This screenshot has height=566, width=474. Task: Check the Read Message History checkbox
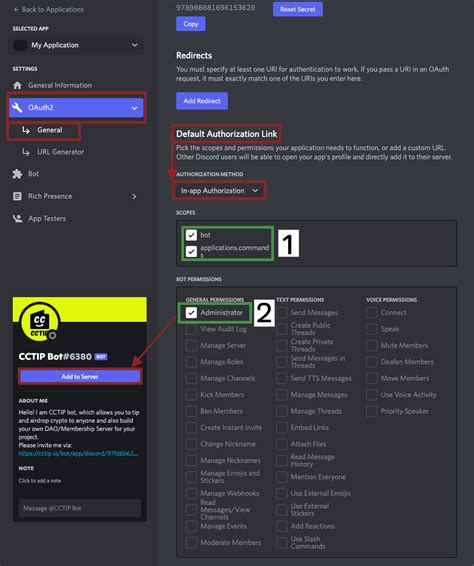click(281, 461)
